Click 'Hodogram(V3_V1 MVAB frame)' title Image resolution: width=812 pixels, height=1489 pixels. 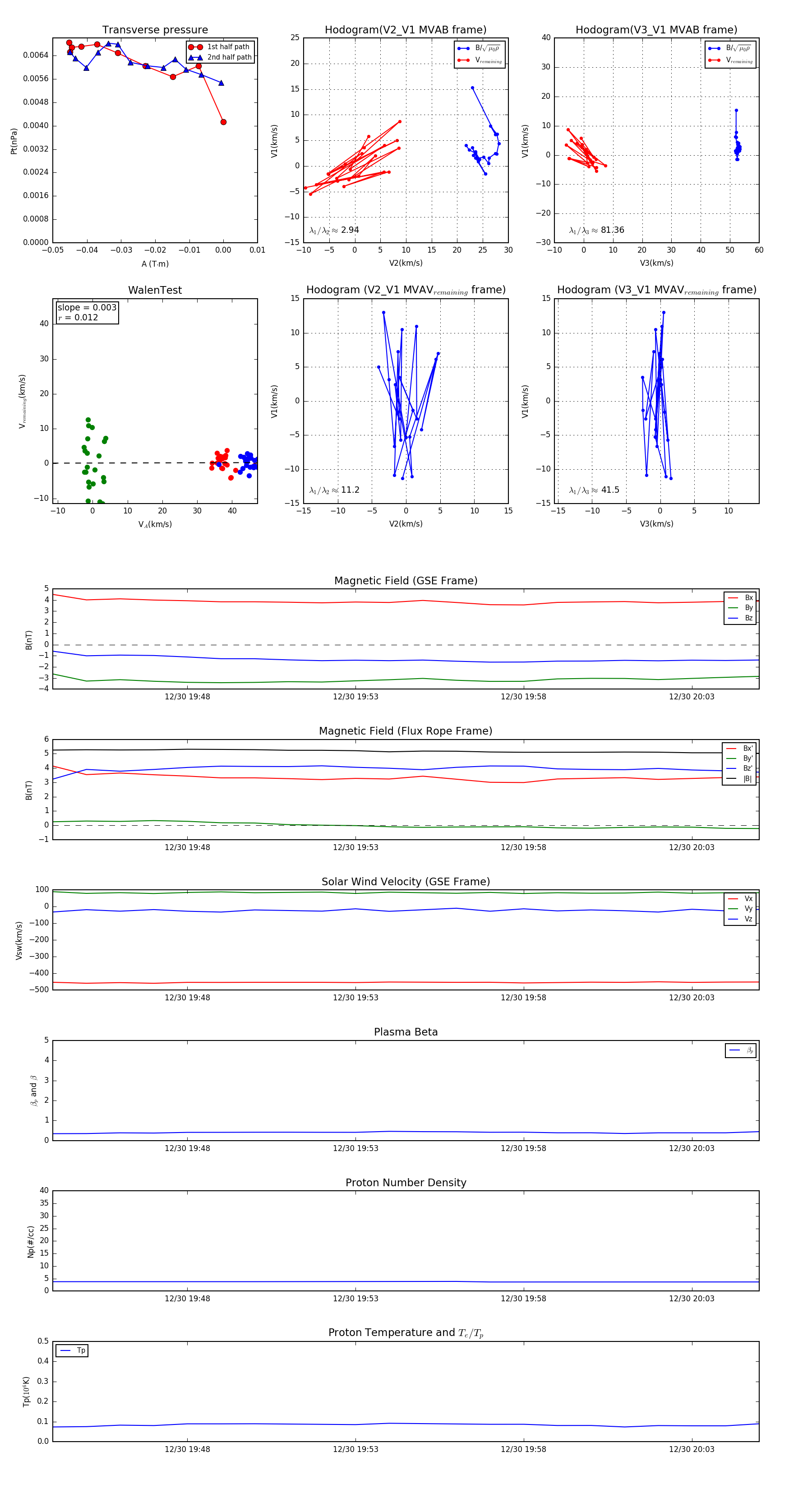(656, 29)
